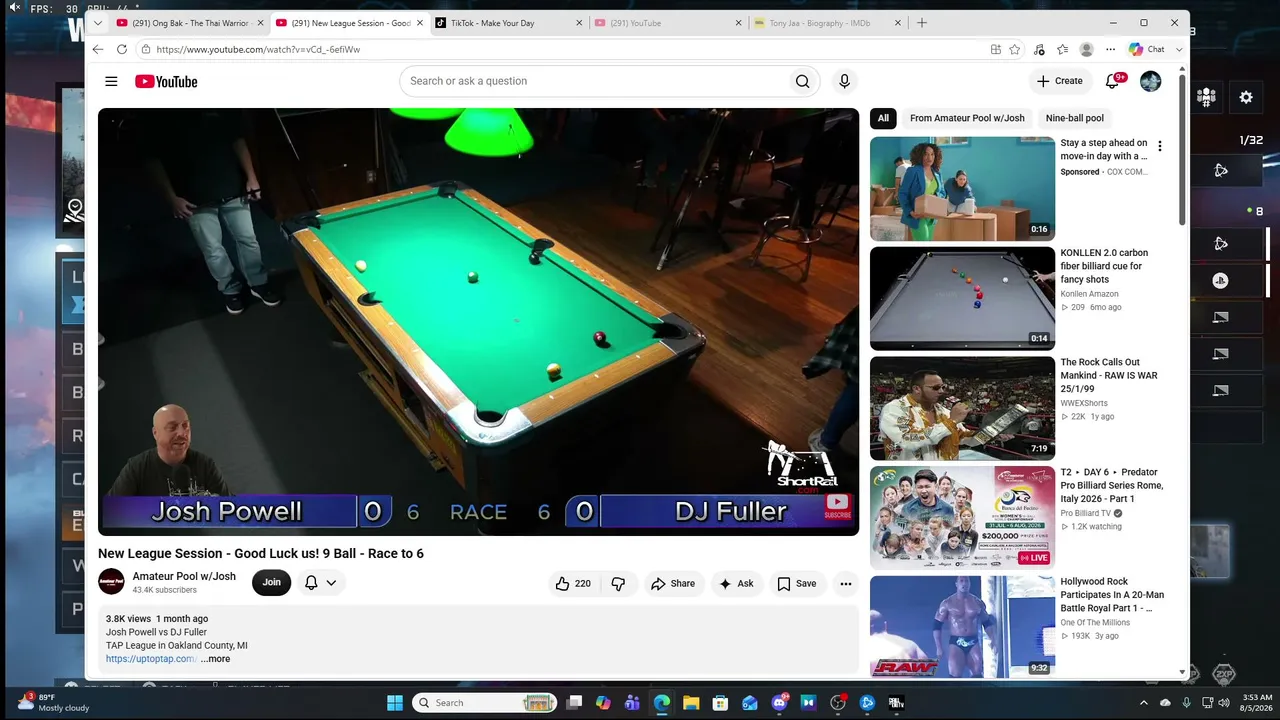Screen dimensions: 1280x720
Task: Click the video title 'New League Session - Good Luck us!'
Action: 261,553
